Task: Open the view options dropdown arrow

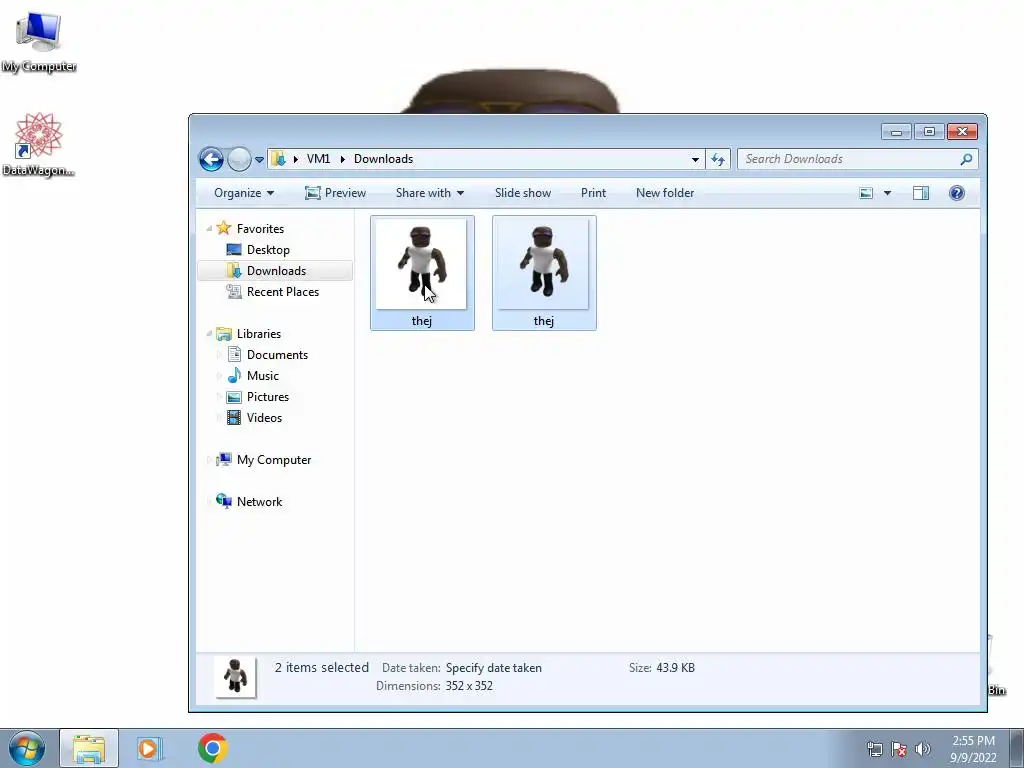Action: (x=887, y=193)
